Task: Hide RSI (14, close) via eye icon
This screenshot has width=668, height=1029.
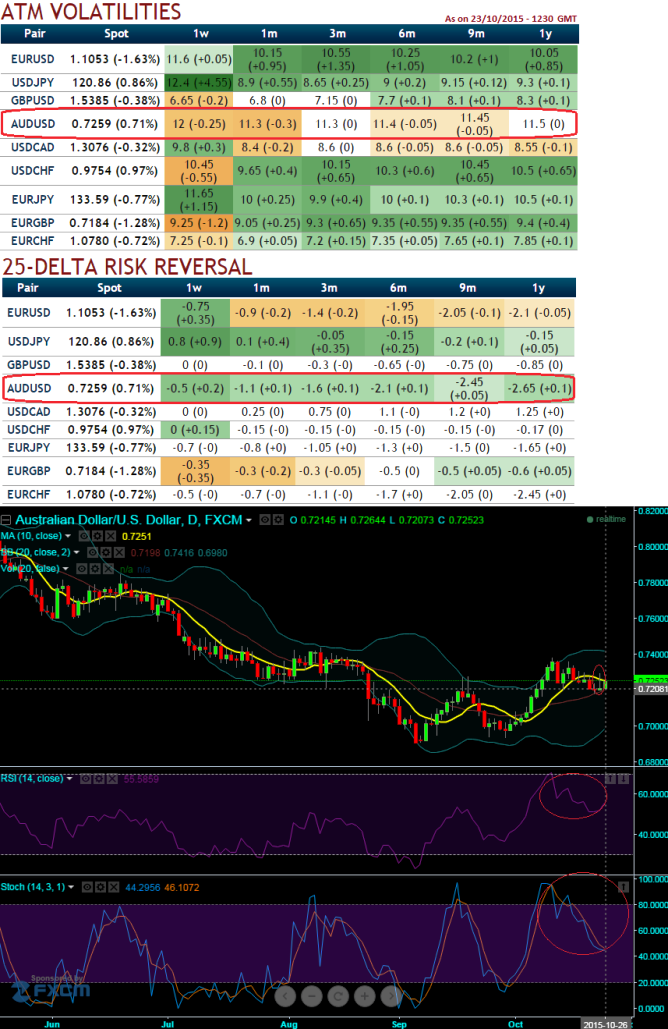Action: 85,779
